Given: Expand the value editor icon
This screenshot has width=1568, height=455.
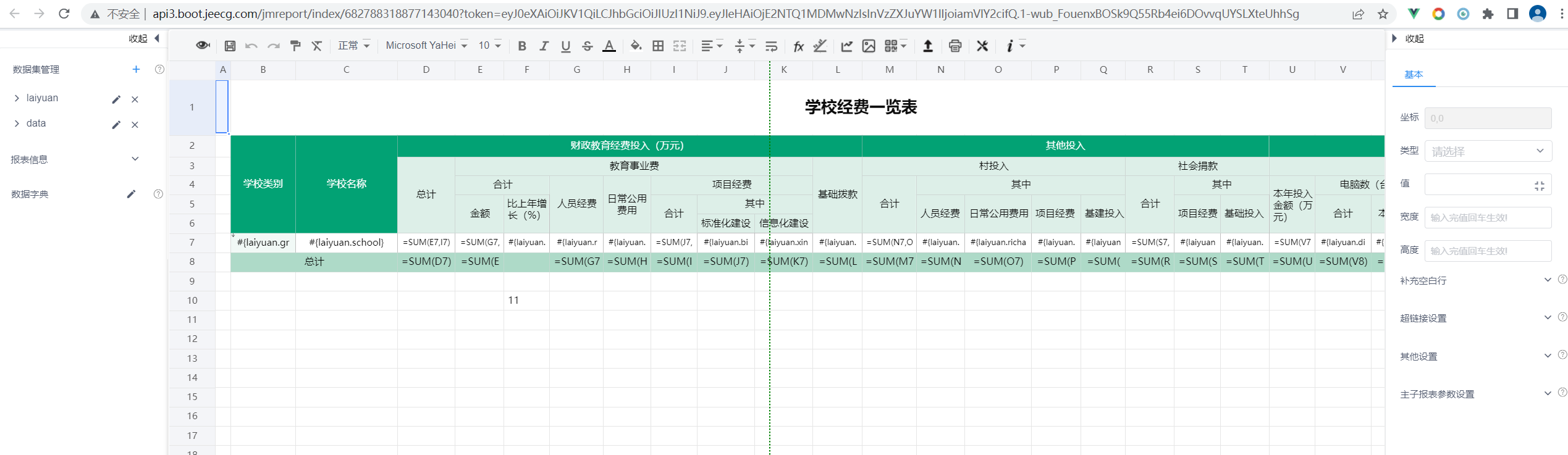Looking at the screenshot, I should (1539, 185).
